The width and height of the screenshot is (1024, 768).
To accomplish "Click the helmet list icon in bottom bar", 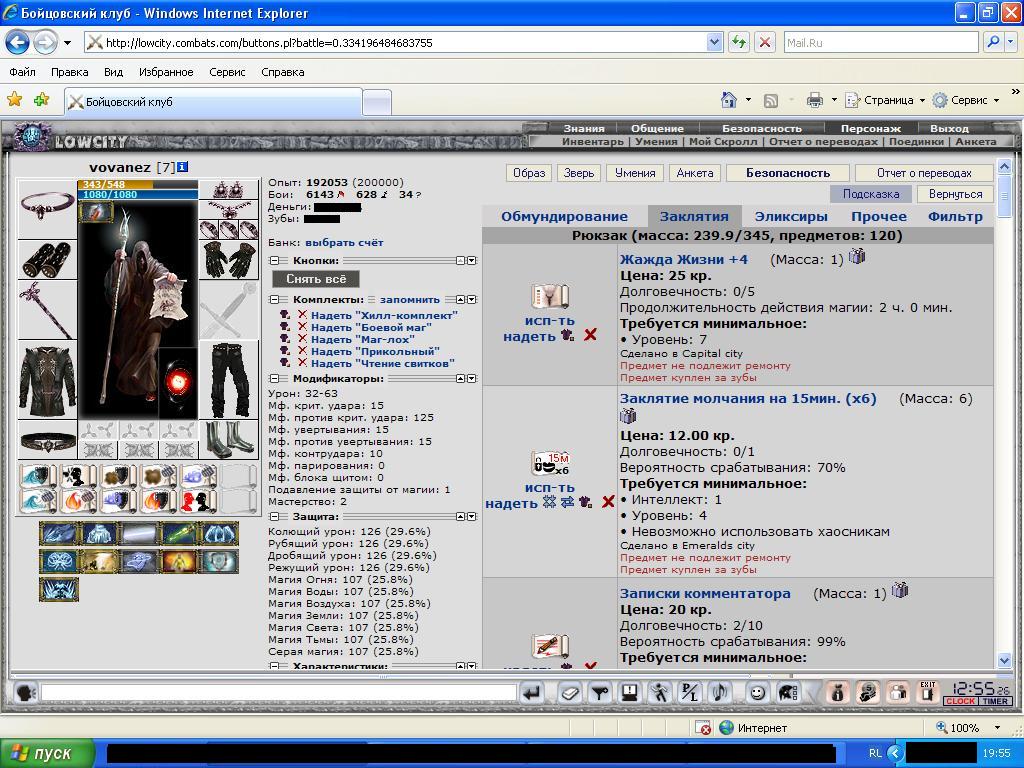I will pos(788,693).
